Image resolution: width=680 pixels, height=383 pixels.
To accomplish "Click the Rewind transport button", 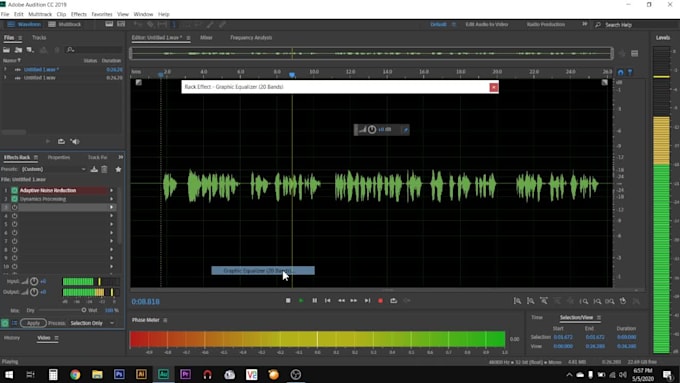I will point(341,301).
